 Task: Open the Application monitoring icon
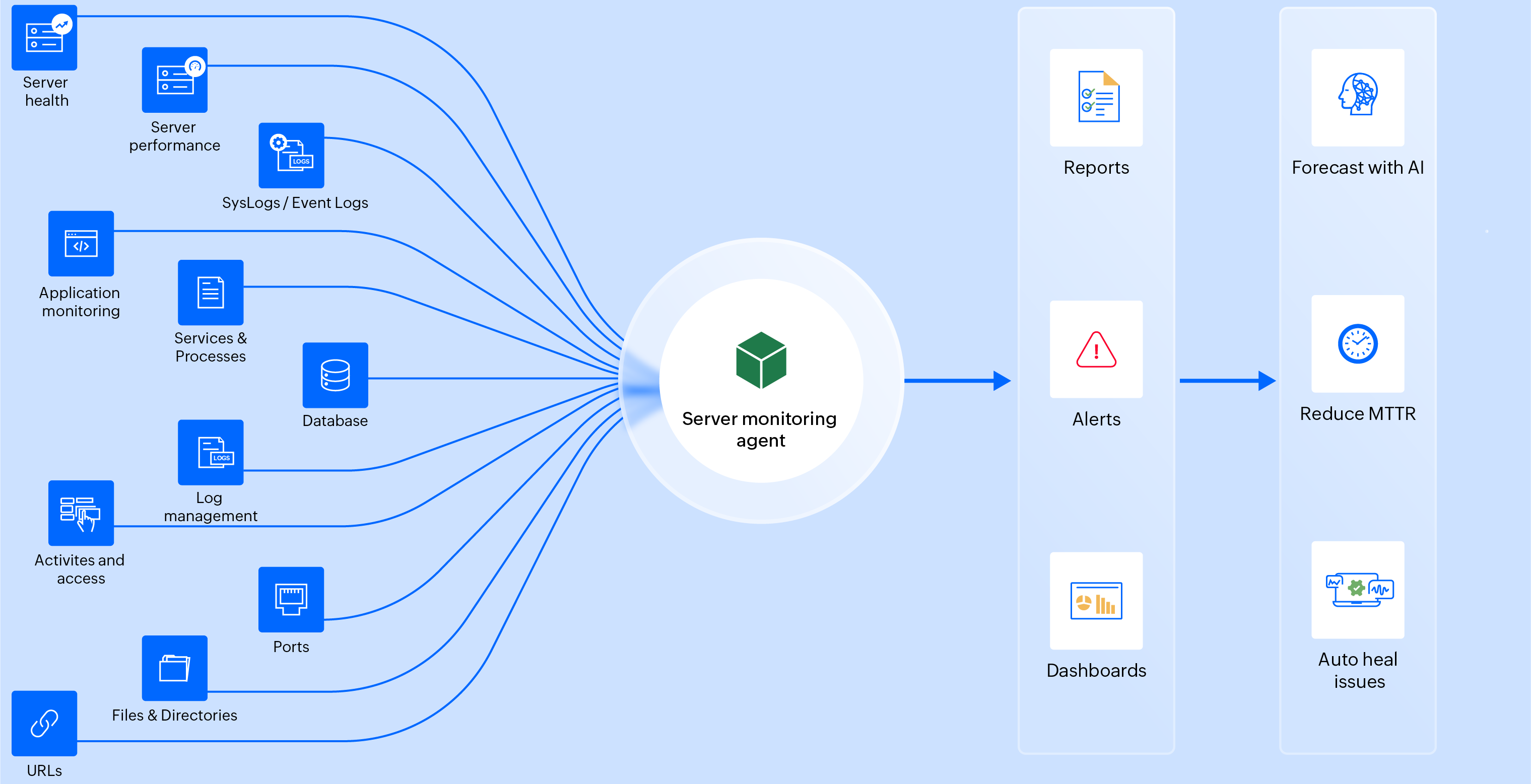point(81,244)
